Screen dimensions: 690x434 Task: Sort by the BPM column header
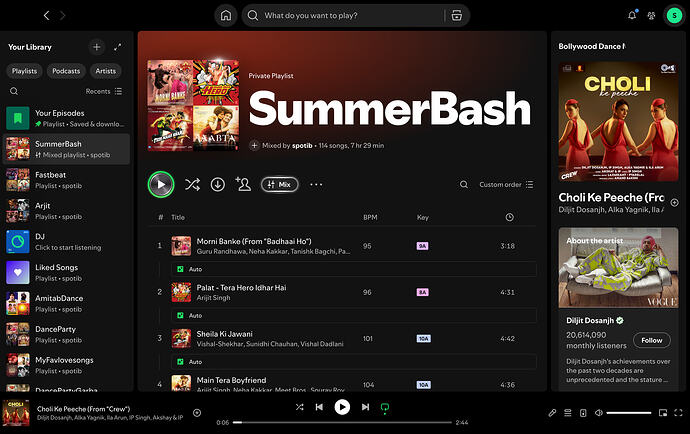pyautogui.click(x=370, y=217)
